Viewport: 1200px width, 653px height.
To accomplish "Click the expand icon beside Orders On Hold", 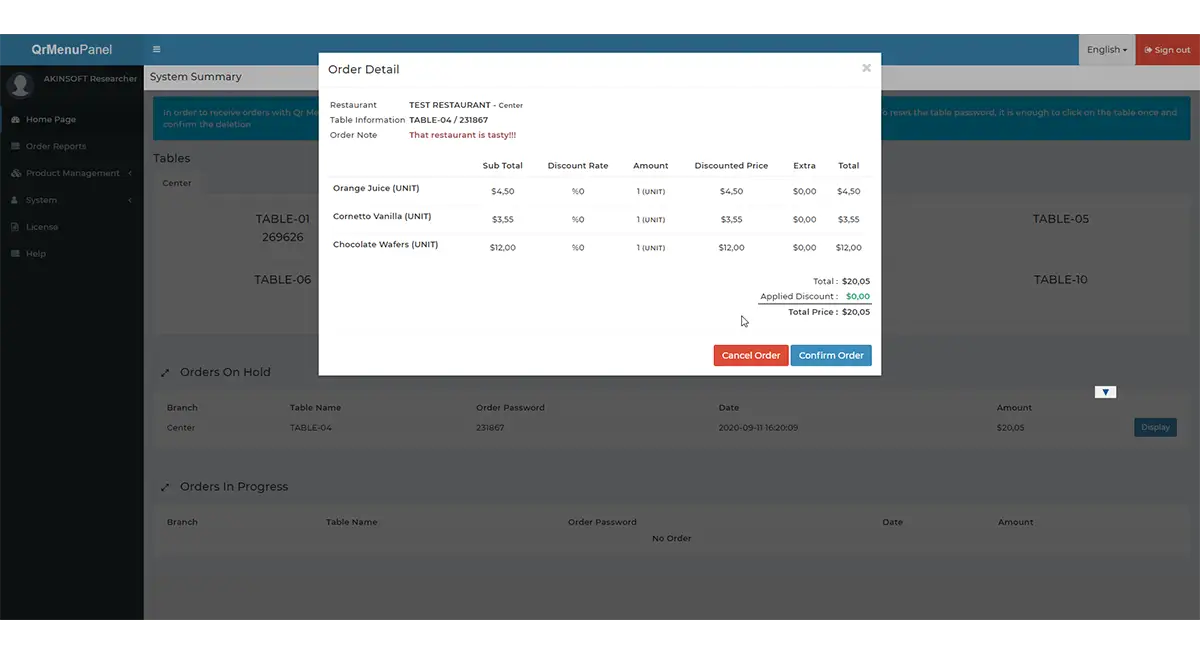I will coord(165,373).
